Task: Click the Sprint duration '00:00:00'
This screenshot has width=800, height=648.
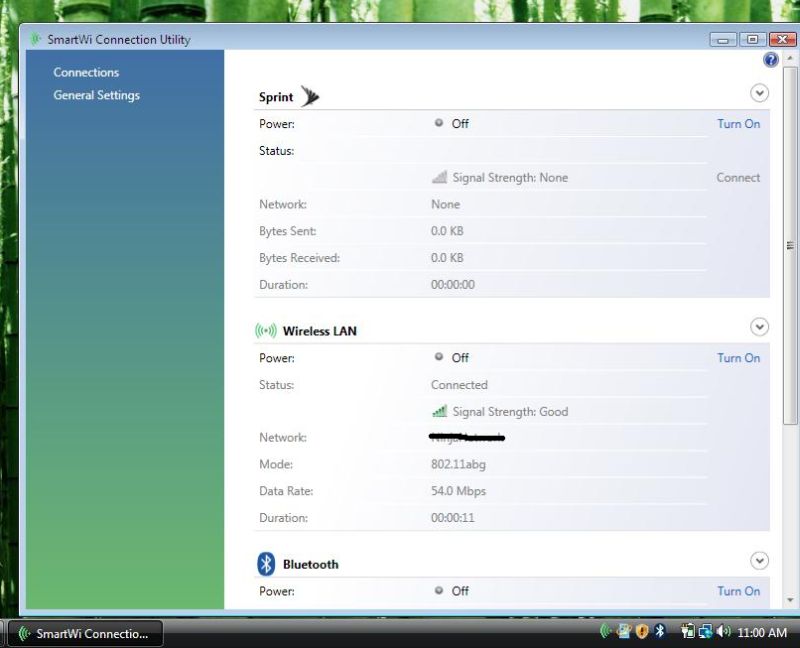Action: pyautogui.click(x=453, y=285)
